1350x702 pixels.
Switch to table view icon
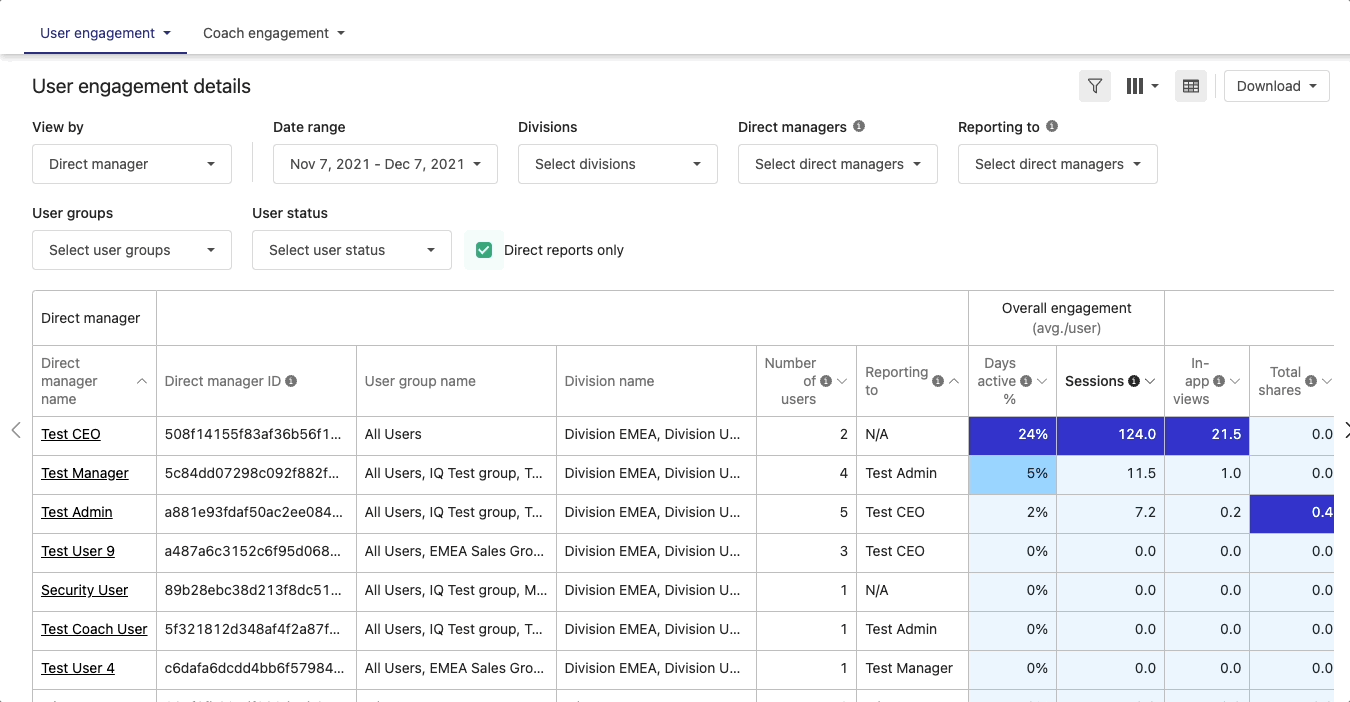click(1191, 86)
